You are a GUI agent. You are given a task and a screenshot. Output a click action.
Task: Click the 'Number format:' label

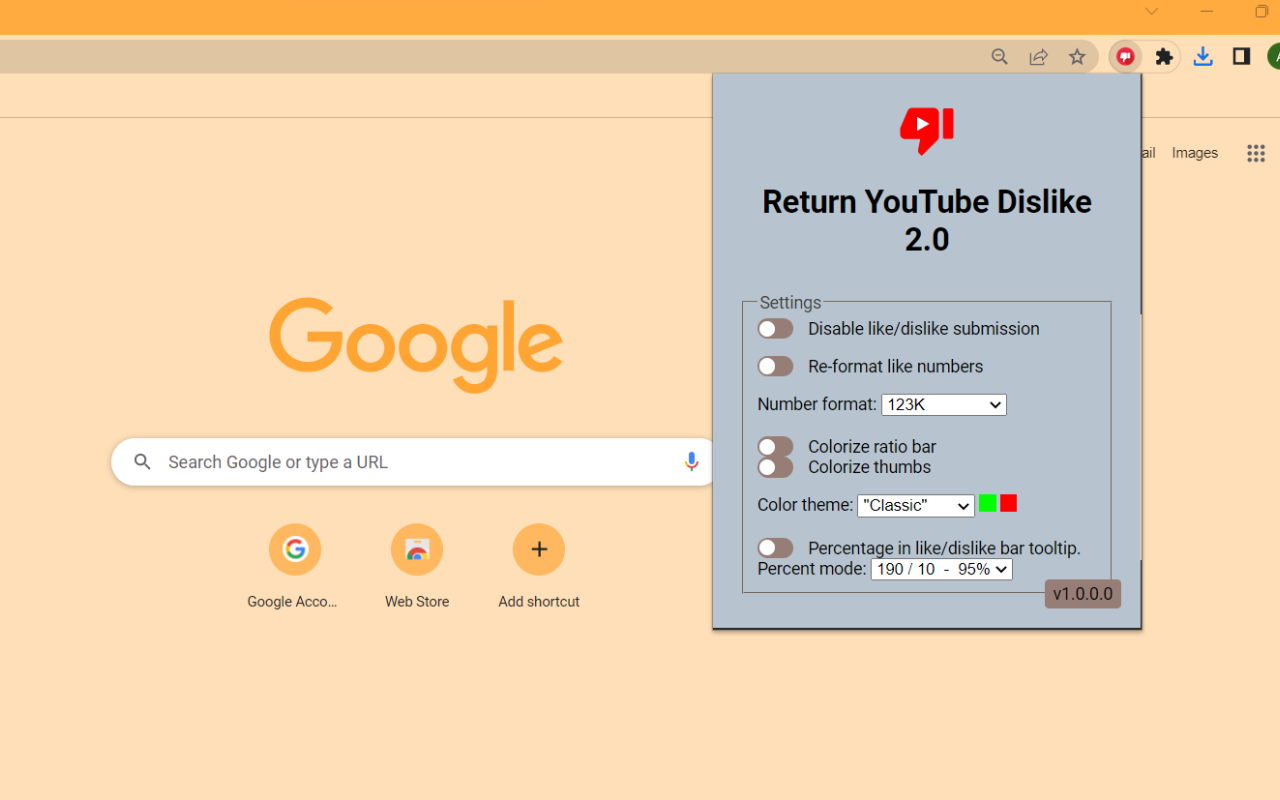click(817, 405)
